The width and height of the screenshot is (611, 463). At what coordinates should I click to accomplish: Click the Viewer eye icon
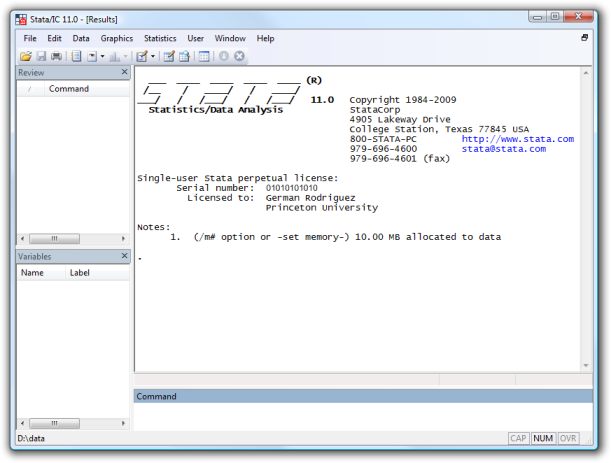tap(92, 57)
